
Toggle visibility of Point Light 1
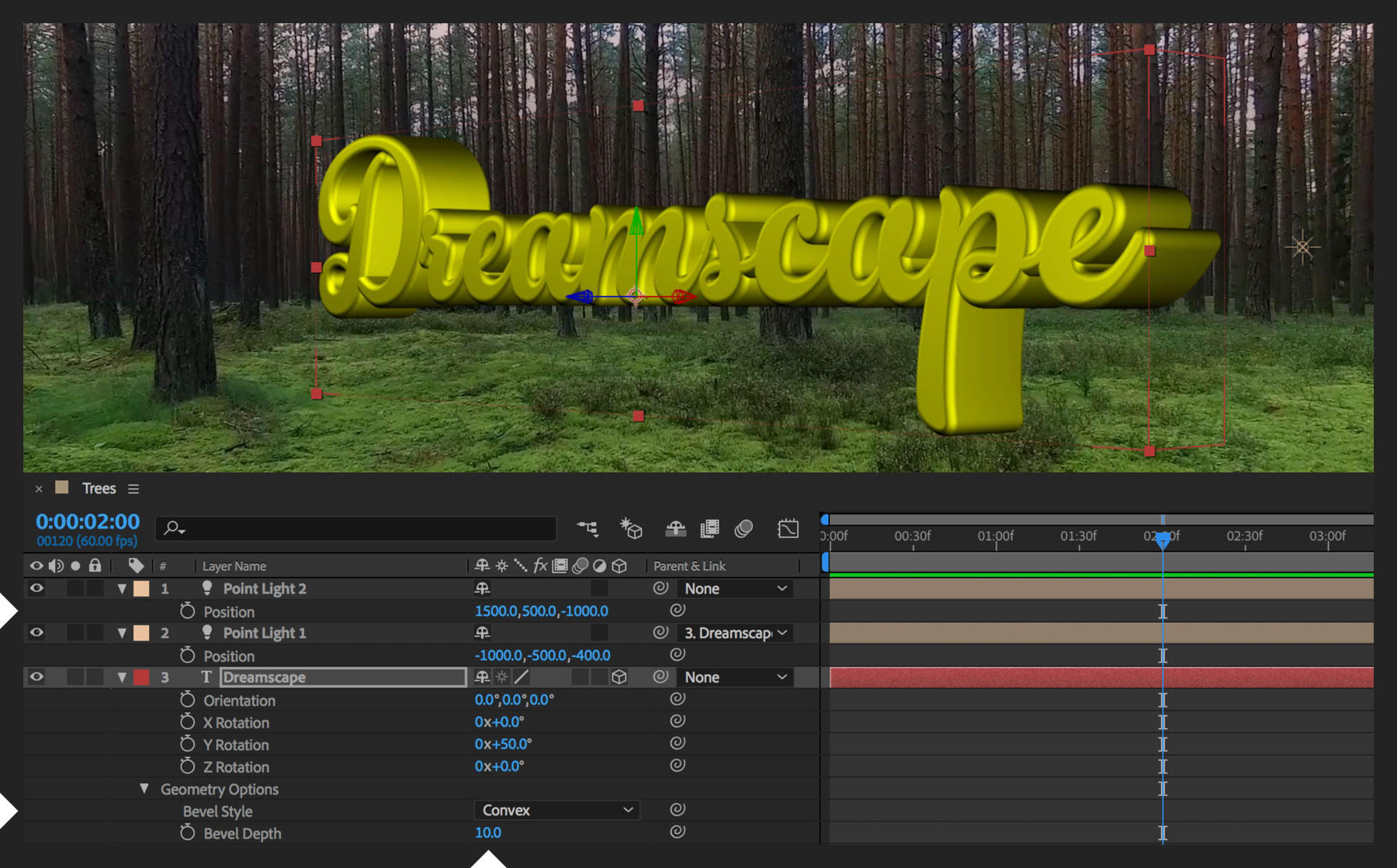36,632
